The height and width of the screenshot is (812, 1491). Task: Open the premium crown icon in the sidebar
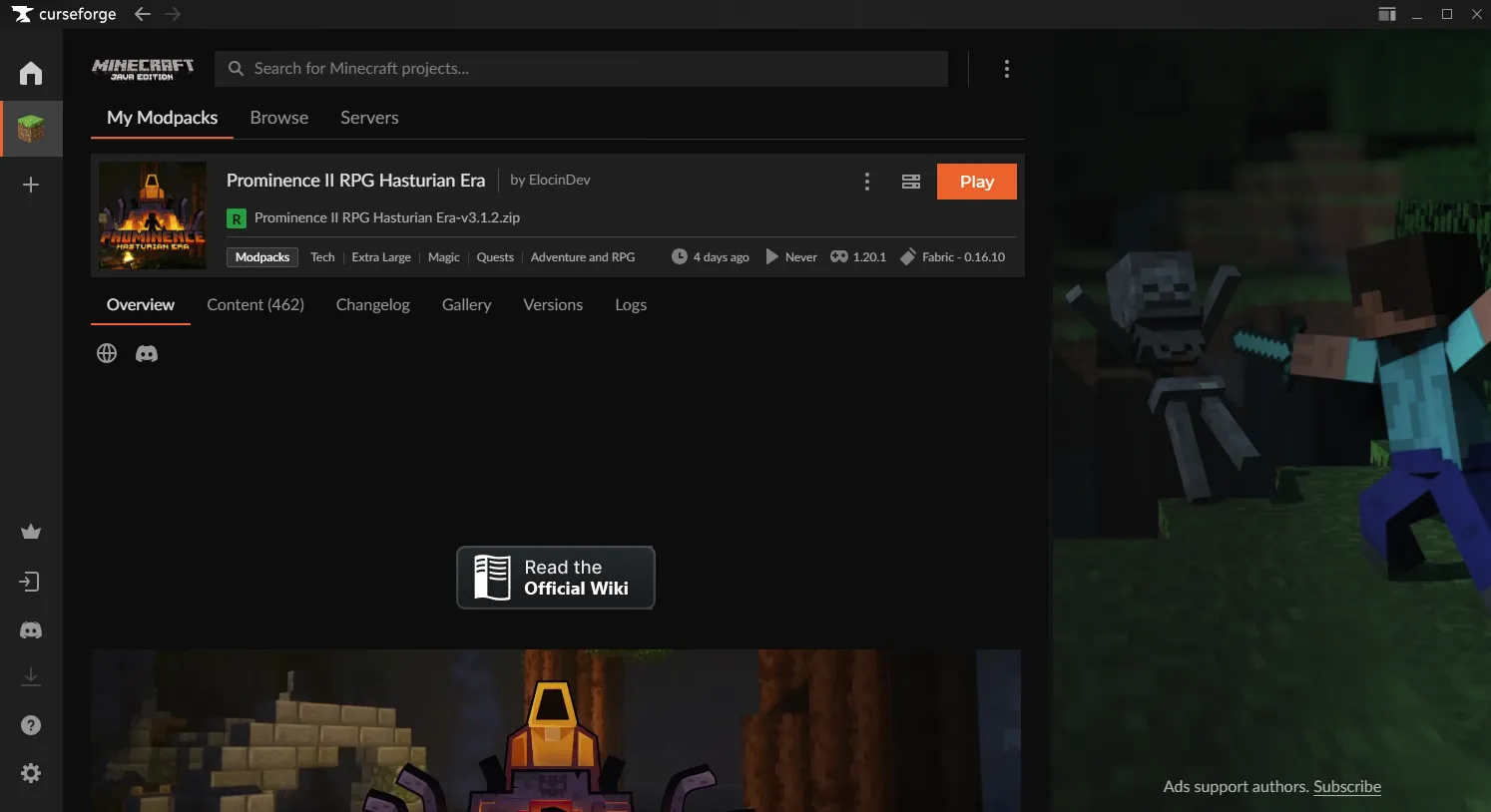[30, 531]
